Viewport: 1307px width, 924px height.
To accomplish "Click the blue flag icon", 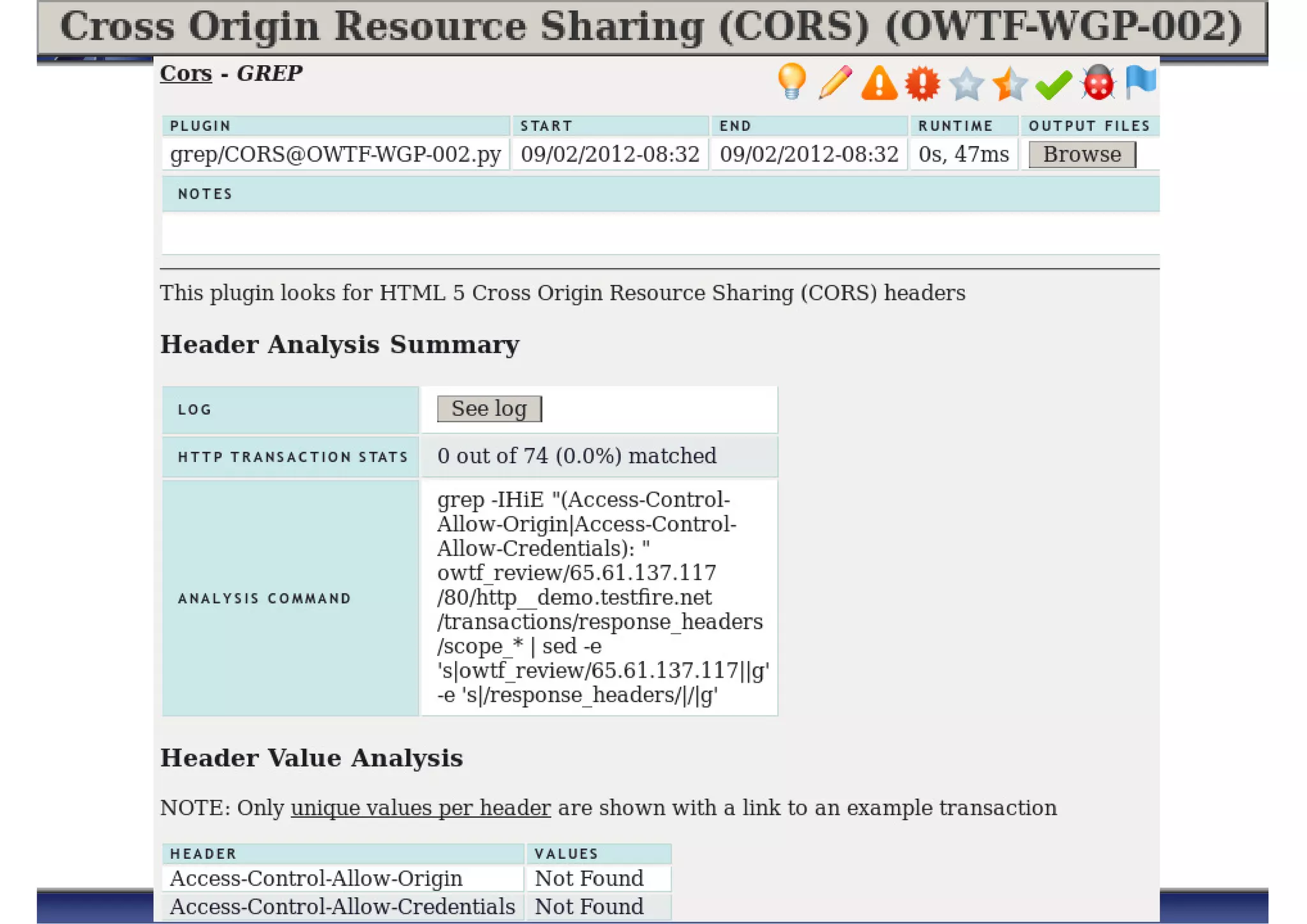I will coord(1140,82).
